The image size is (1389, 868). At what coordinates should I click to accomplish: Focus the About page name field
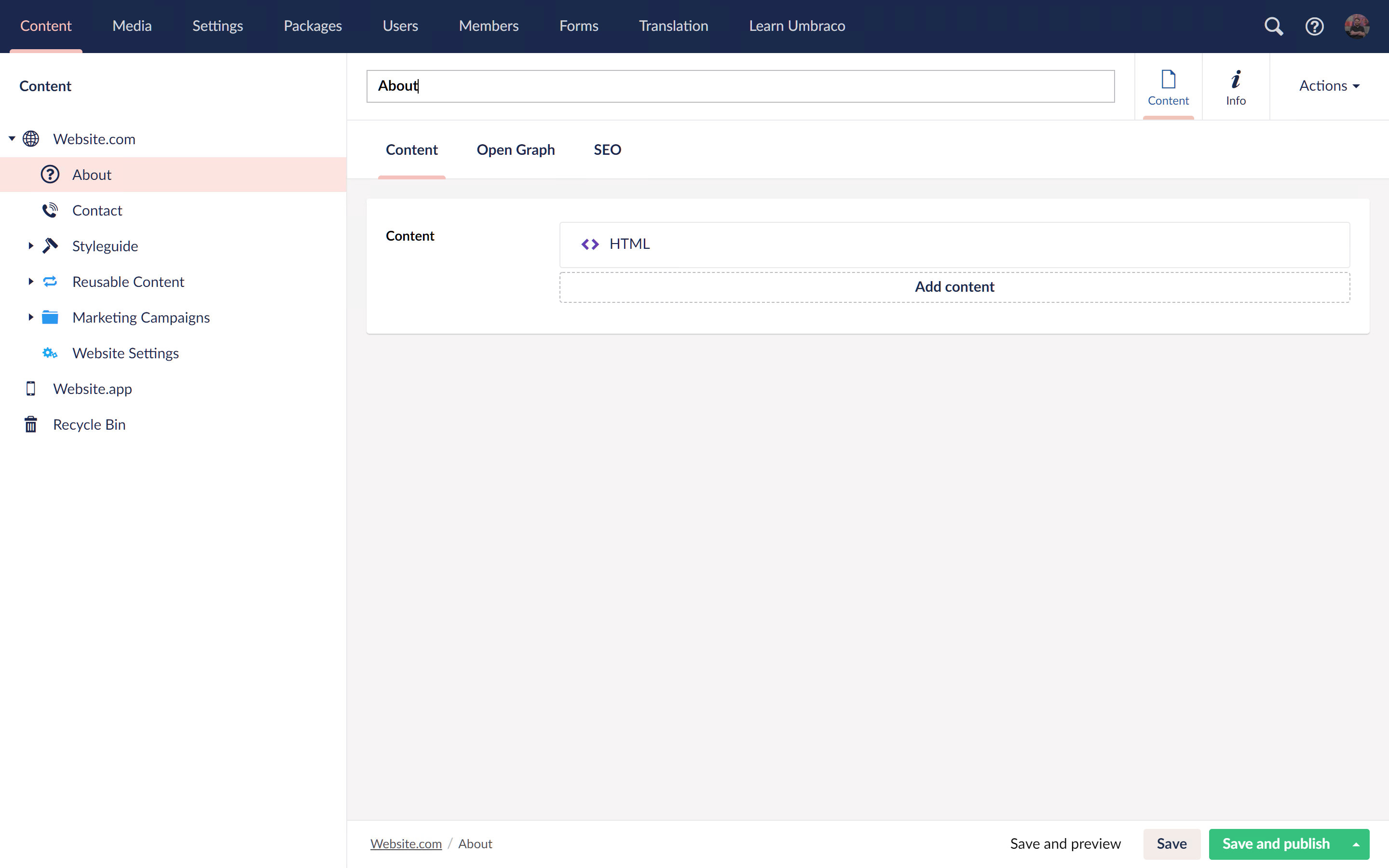740,86
